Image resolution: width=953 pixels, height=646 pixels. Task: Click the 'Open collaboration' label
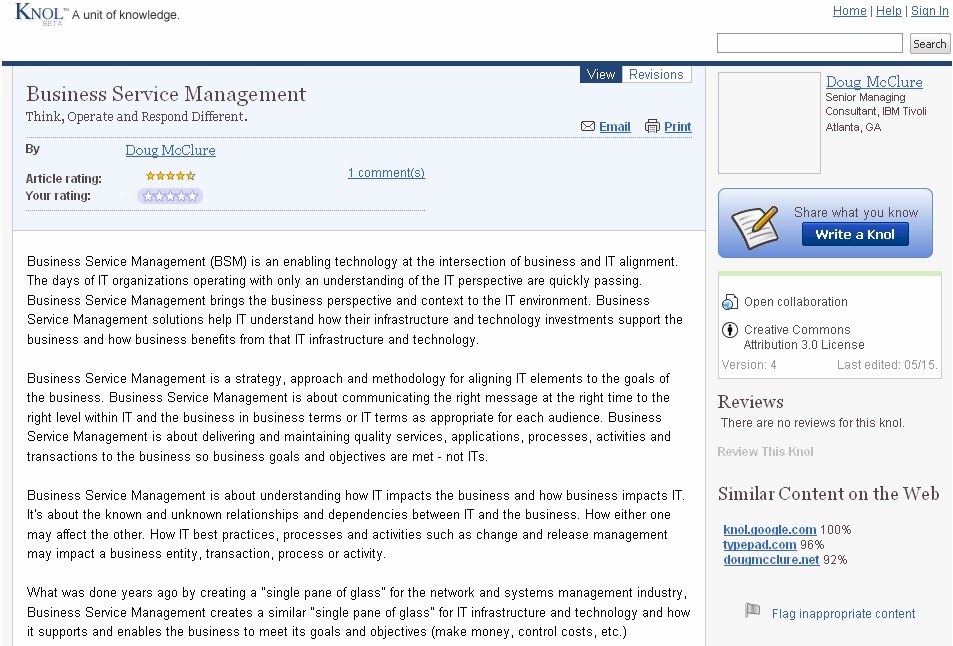(796, 301)
